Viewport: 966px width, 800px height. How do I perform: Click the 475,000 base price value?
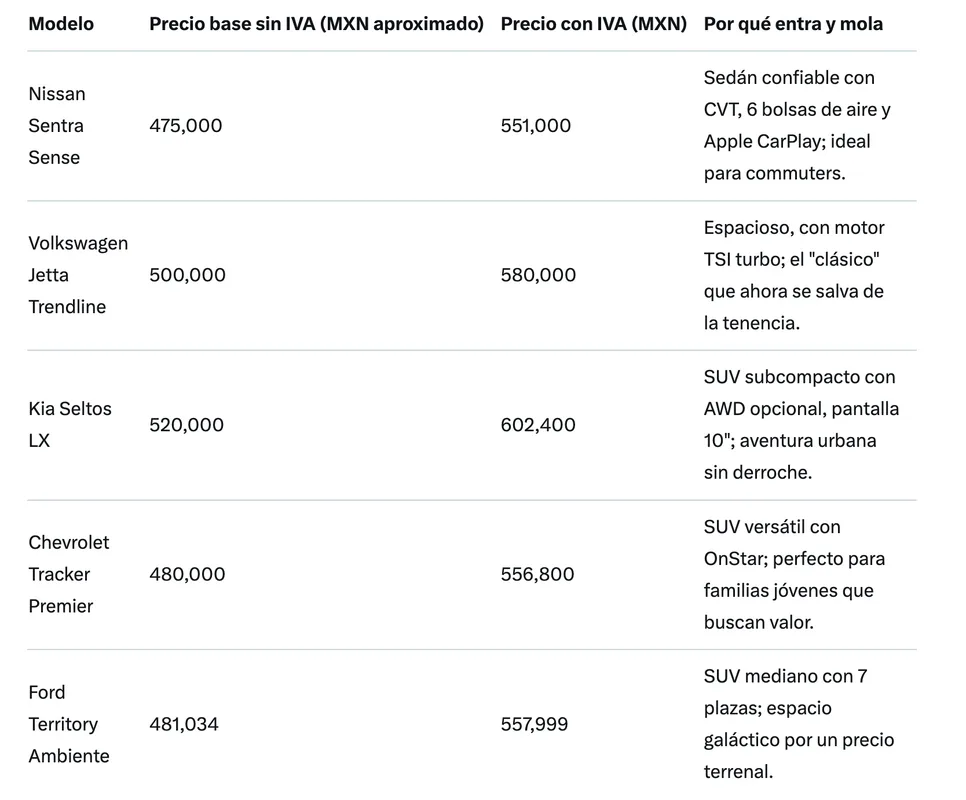(185, 126)
